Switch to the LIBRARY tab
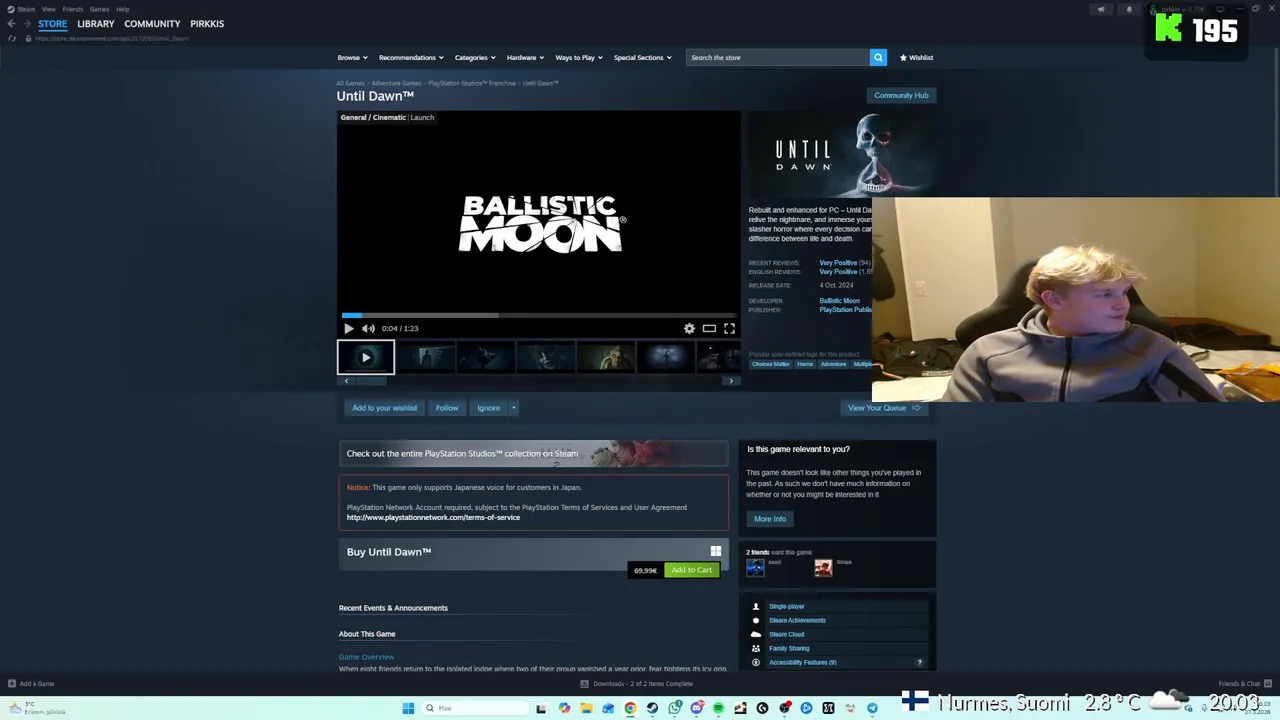 (96, 23)
